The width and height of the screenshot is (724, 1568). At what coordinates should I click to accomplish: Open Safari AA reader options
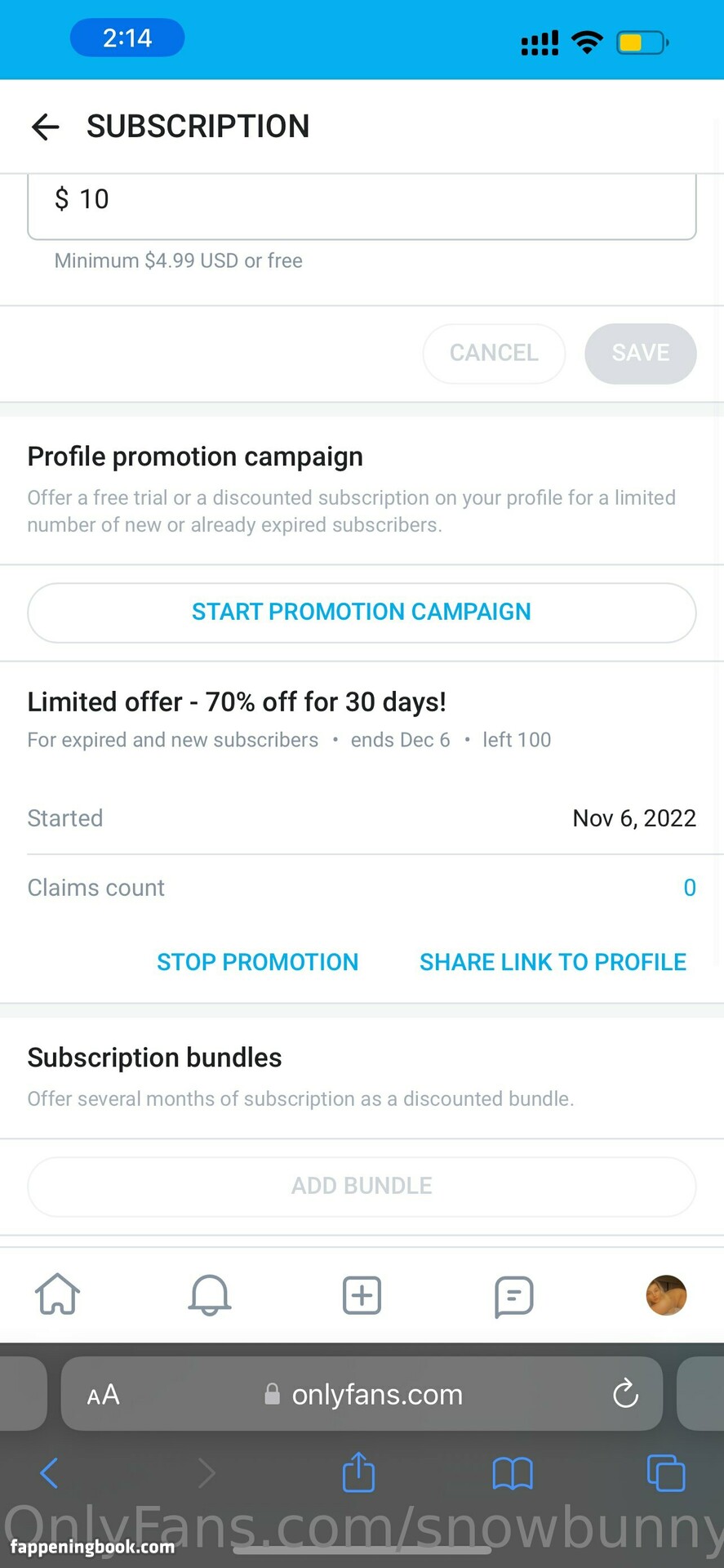(104, 1394)
